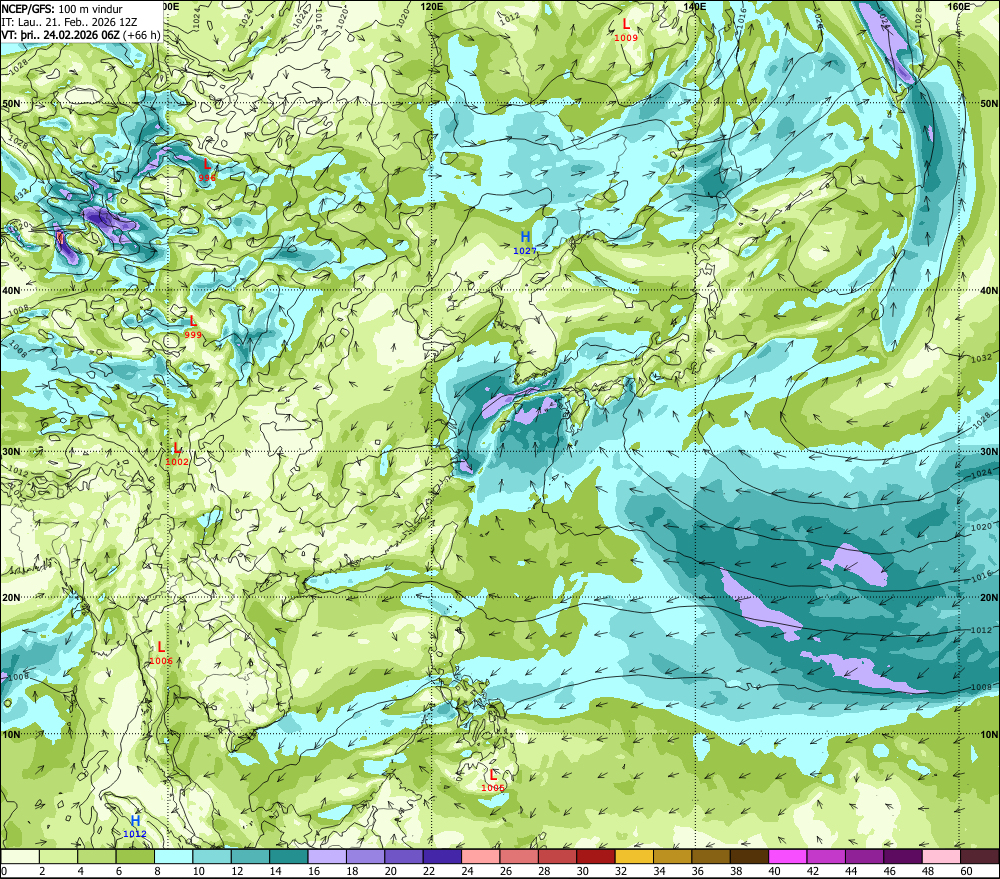Image resolution: width=1000 pixels, height=879 pixels.
Task: Click the legend number 20
Action: pos(391,871)
